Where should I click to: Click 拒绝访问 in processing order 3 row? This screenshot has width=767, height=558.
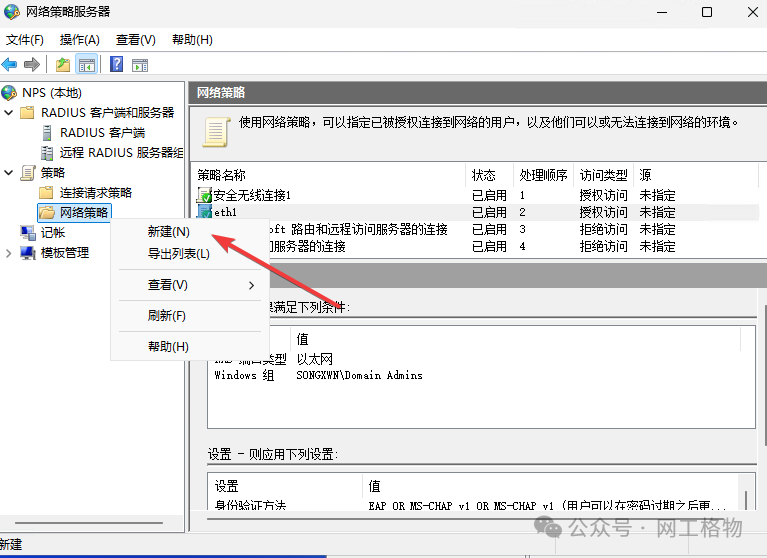(604, 229)
